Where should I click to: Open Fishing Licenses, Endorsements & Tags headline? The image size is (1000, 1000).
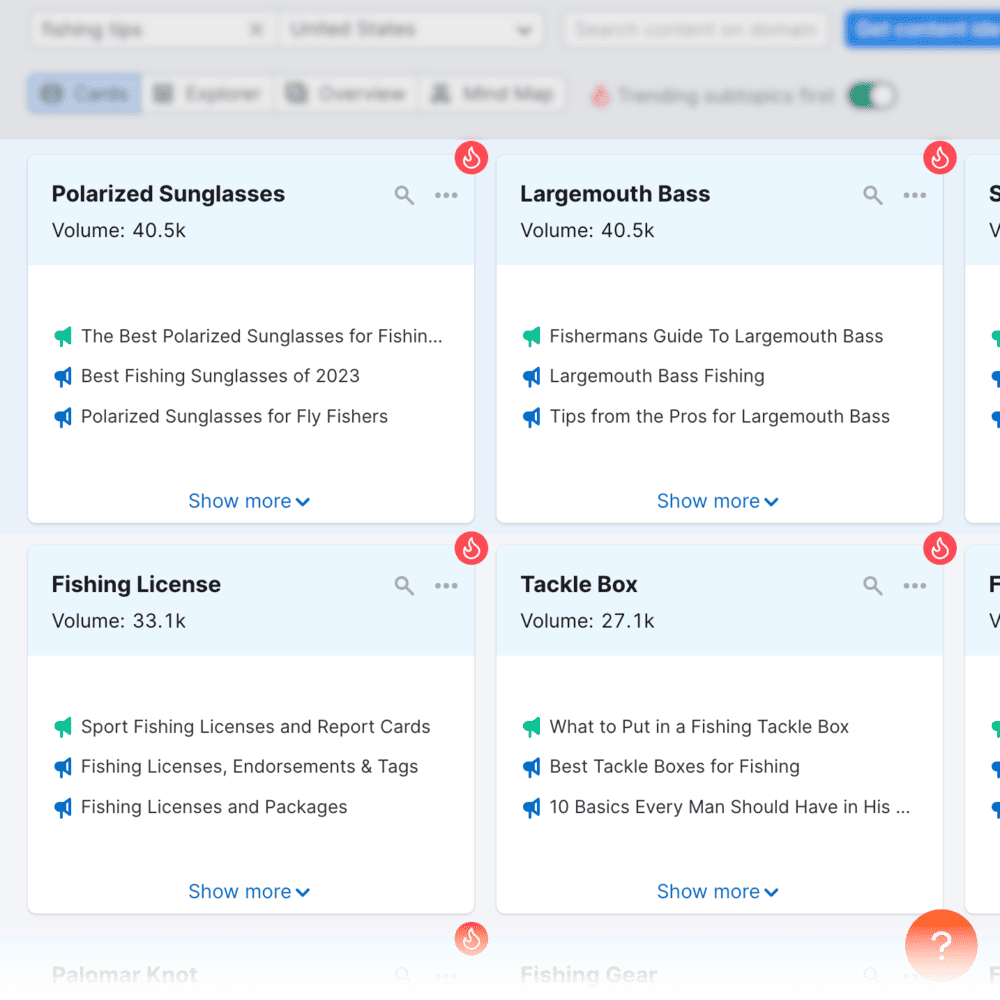click(x=249, y=767)
